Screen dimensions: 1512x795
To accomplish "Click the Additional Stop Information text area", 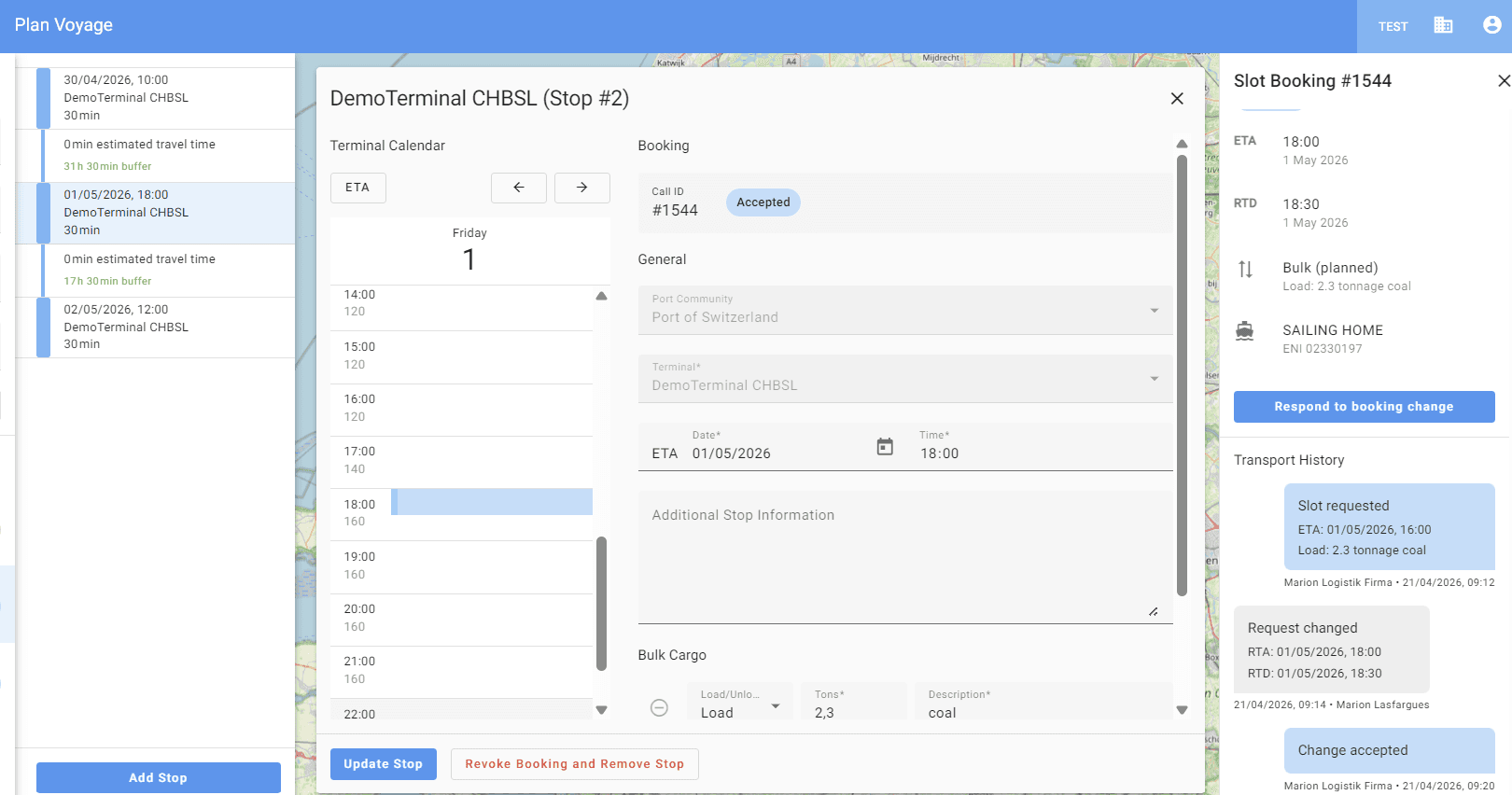I will click(x=905, y=557).
